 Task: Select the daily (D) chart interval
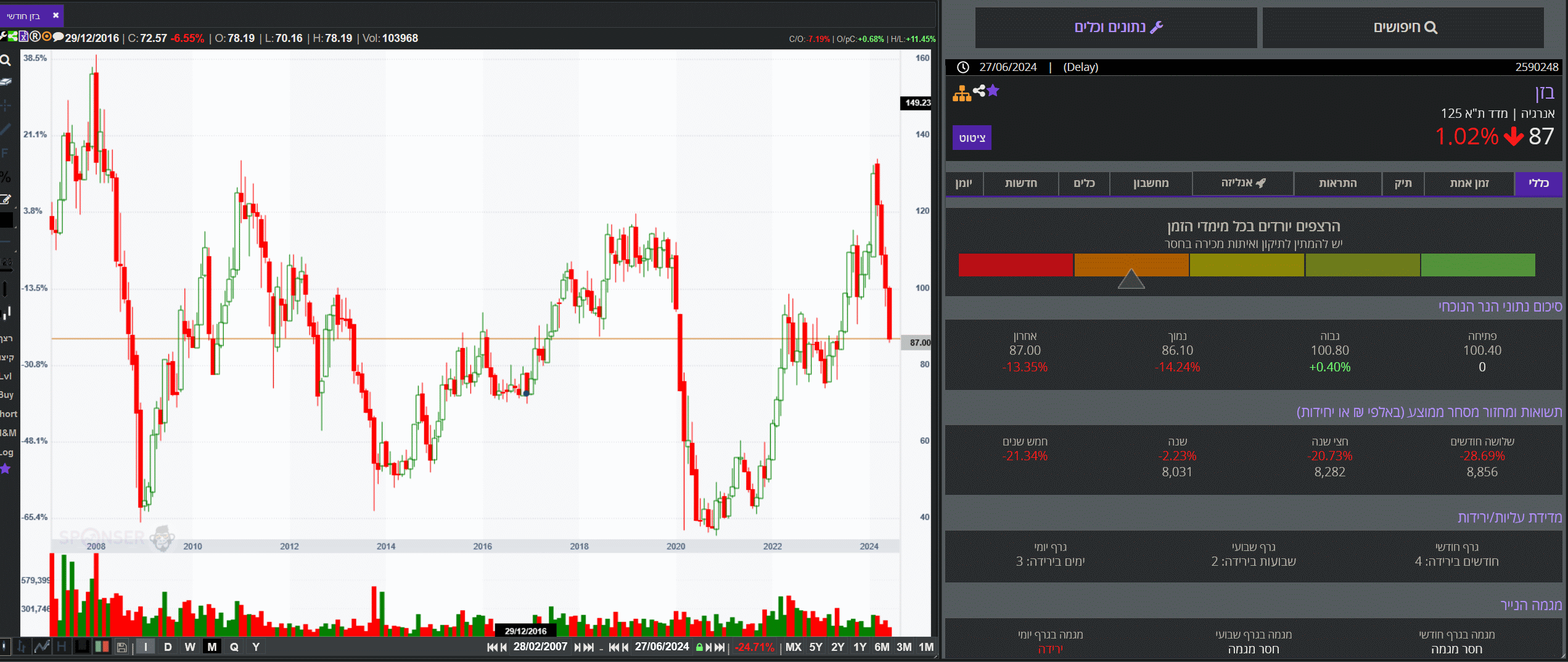tap(168, 647)
